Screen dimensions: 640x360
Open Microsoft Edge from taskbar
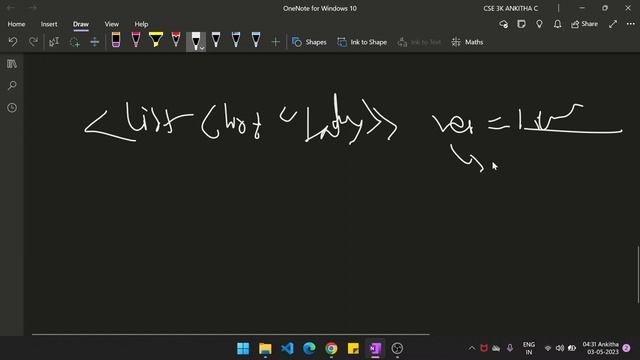pyautogui.click(x=309, y=348)
